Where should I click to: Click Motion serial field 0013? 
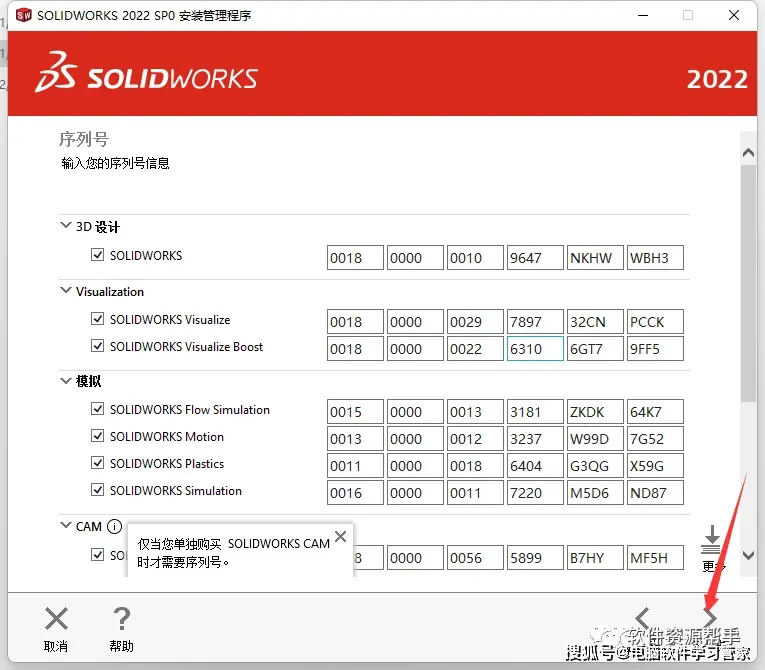click(x=355, y=439)
